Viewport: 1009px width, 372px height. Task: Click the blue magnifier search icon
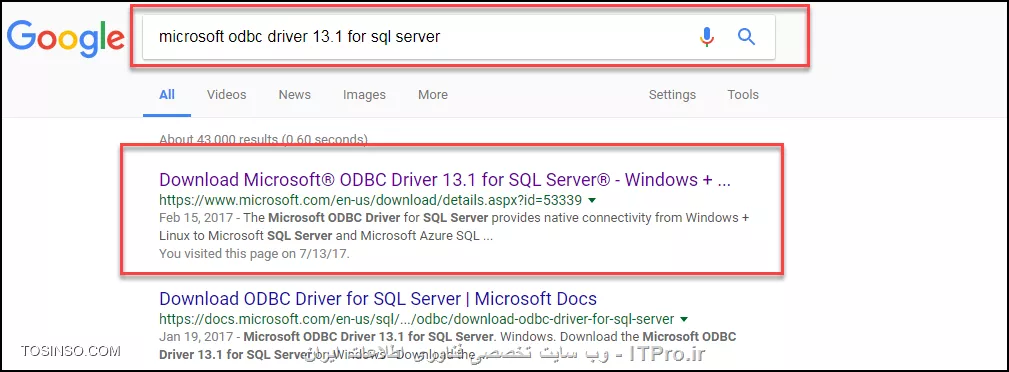click(746, 37)
